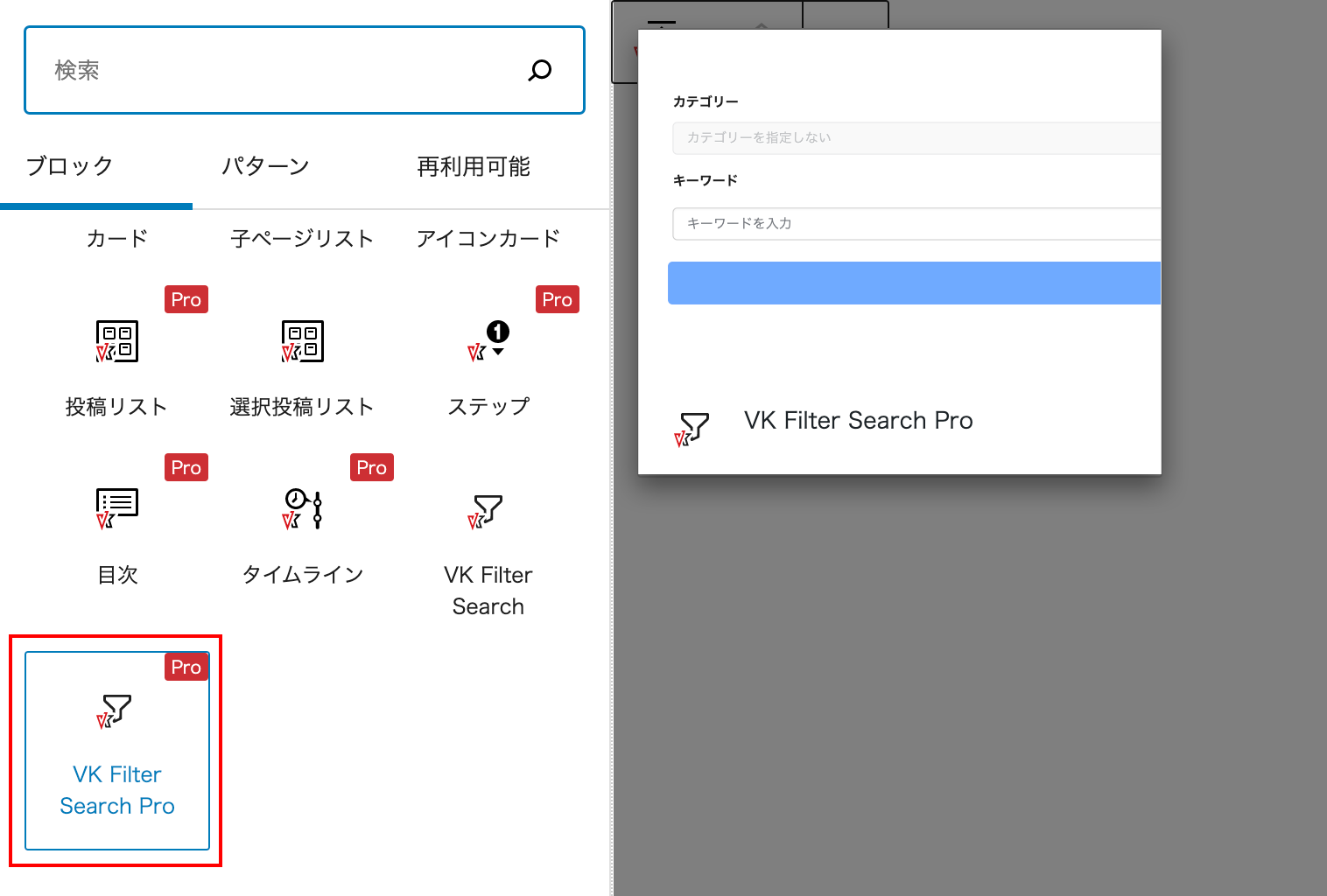Click the blue search button in preview
1327x896 pixels.
click(914, 283)
